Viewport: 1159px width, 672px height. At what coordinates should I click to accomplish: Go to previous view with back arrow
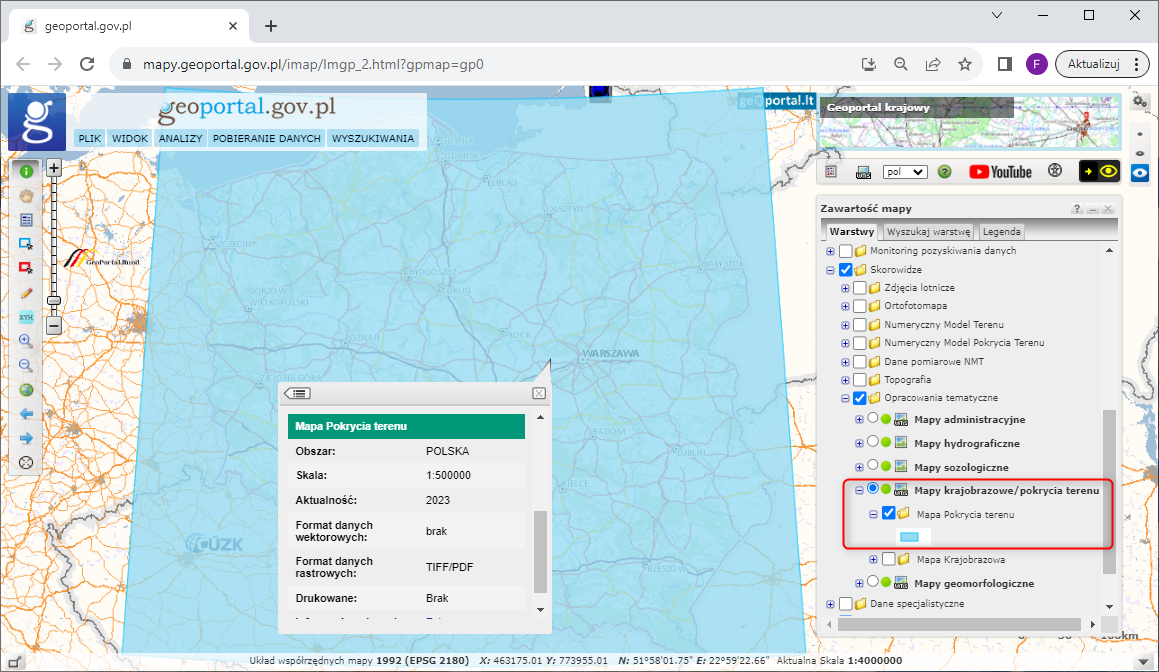pos(26,413)
